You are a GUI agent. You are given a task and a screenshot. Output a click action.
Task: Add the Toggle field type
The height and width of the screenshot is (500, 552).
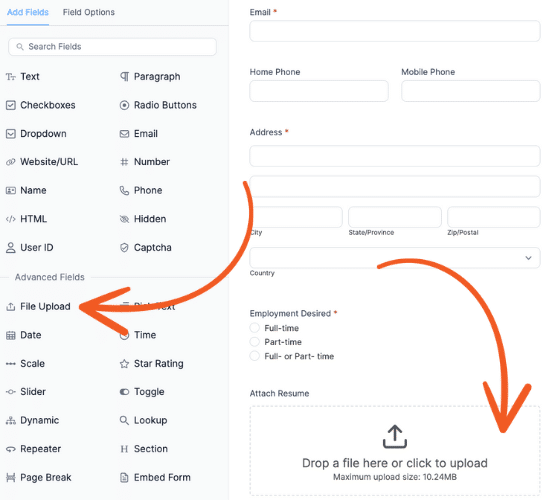tap(142, 392)
